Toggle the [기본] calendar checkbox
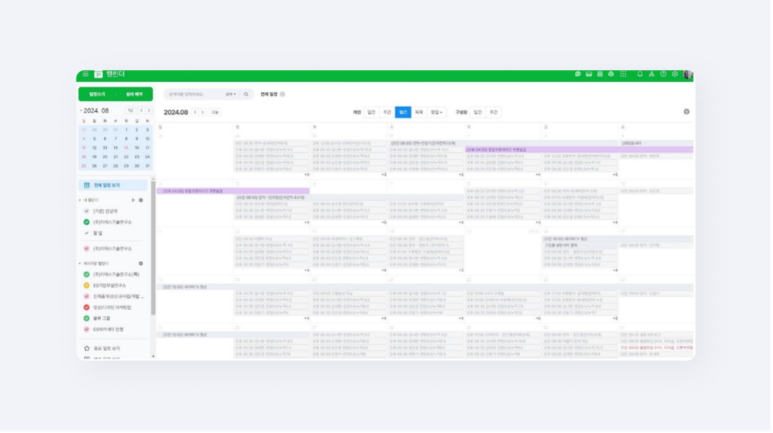 pos(87,212)
